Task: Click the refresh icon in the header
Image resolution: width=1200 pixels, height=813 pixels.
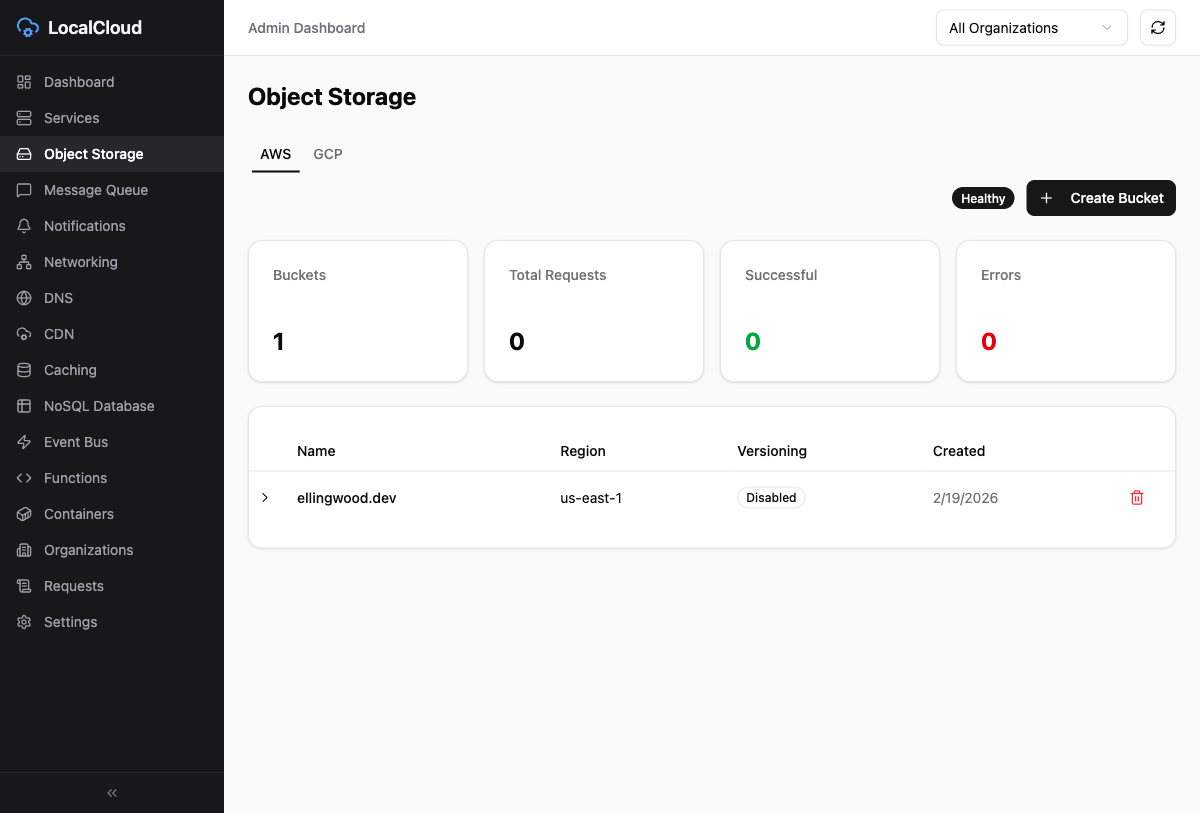Action: [x=1157, y=27]
